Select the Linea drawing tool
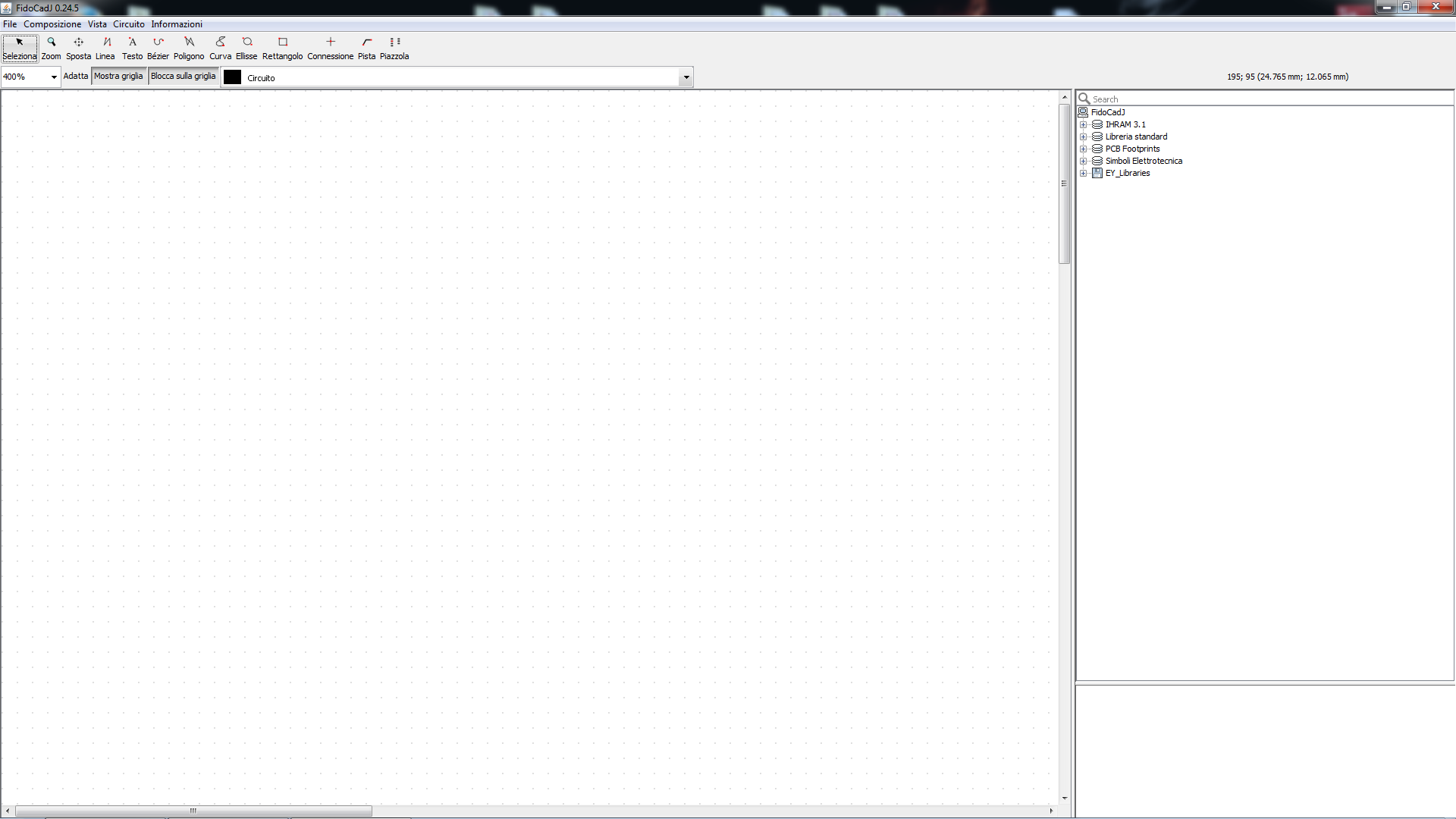1456x819 pixels. point(105,48)
